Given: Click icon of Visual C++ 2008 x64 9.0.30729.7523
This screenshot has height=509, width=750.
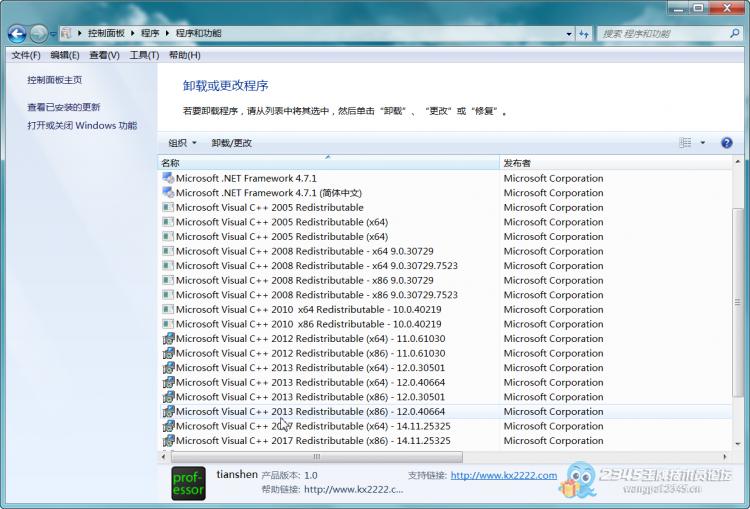Looking at the screenshot, I should (x=168, y=266).
